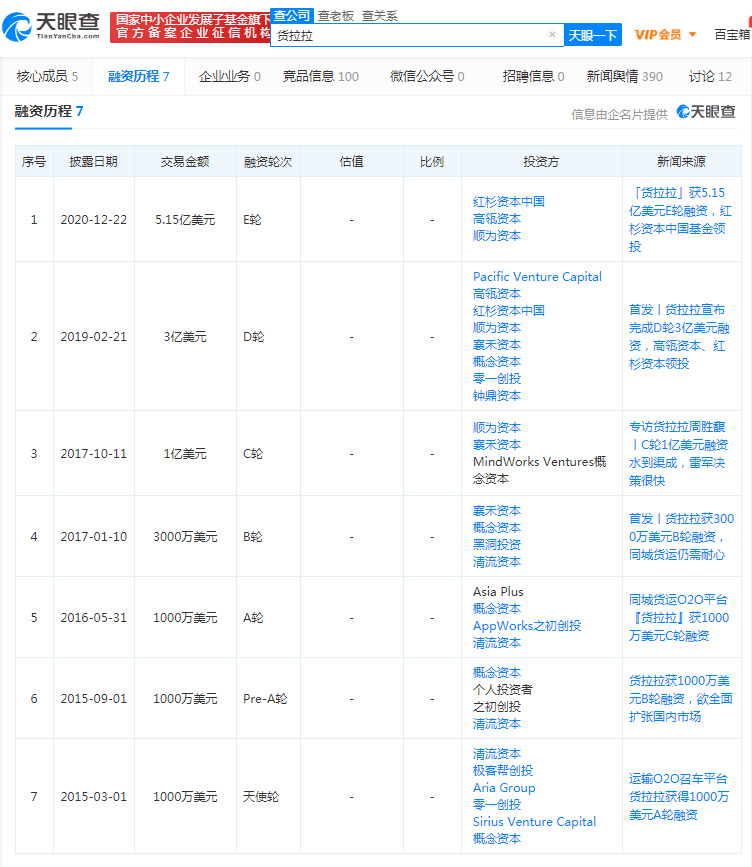Open 红杉资本中国 investor in the E轮 row
752x867 pixels.
(509, 201)
